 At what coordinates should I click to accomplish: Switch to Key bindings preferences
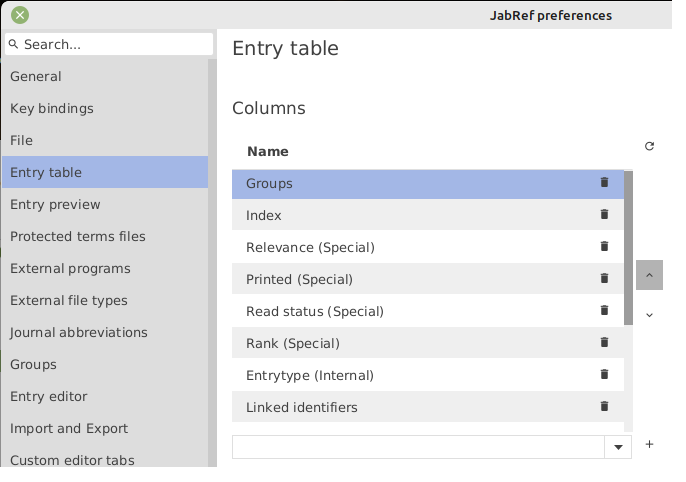click(x=52, y=108)
